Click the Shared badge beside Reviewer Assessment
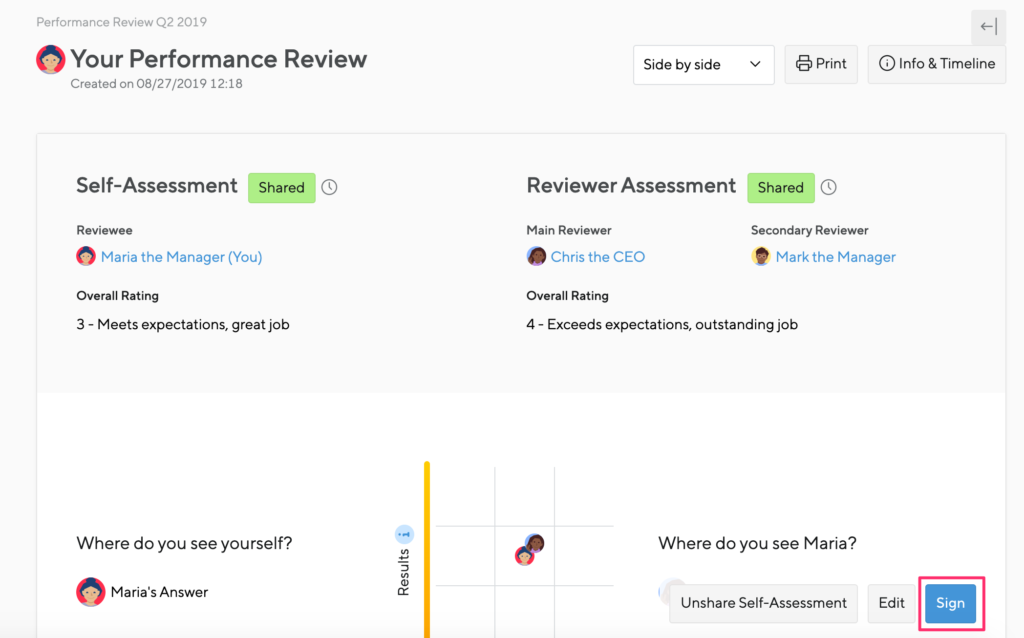Screen dimensions: 1024x638 click(x=780, y=187)
